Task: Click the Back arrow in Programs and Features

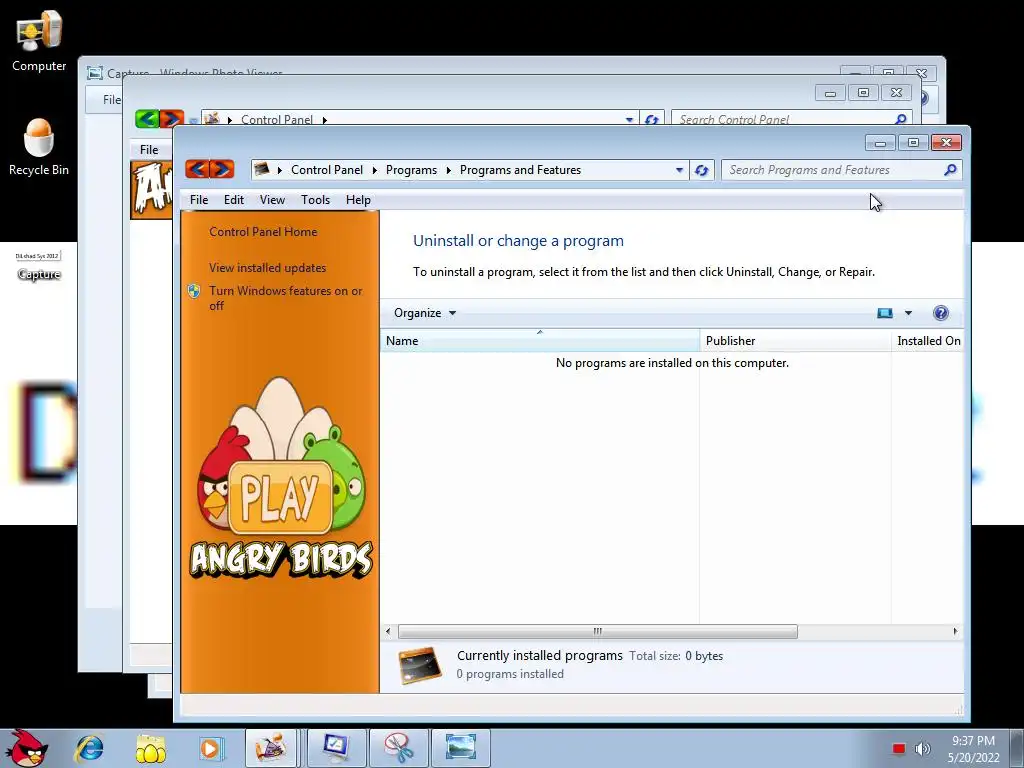Action: pos(197,170)
